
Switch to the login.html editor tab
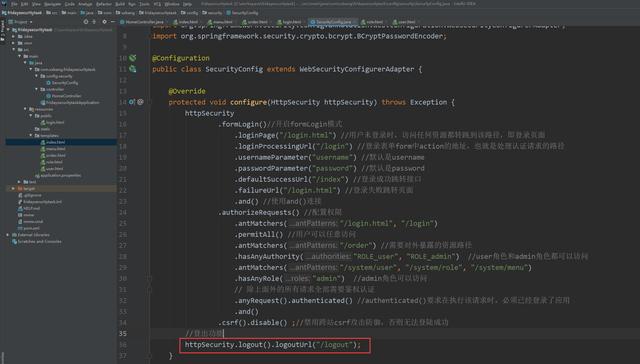pyautogui.click(x=289, y=22)
